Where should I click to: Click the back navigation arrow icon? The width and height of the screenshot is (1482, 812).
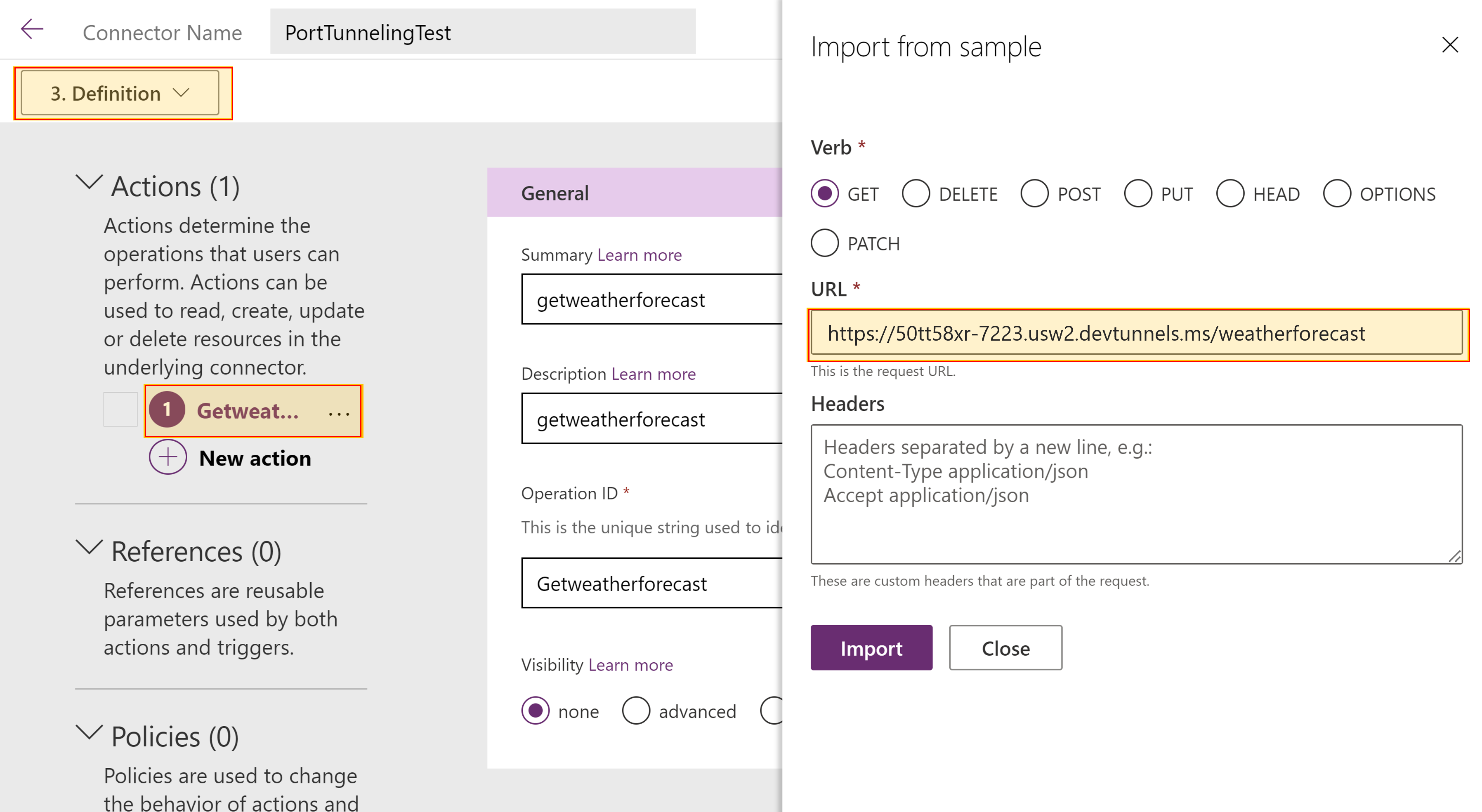[32, 27]
